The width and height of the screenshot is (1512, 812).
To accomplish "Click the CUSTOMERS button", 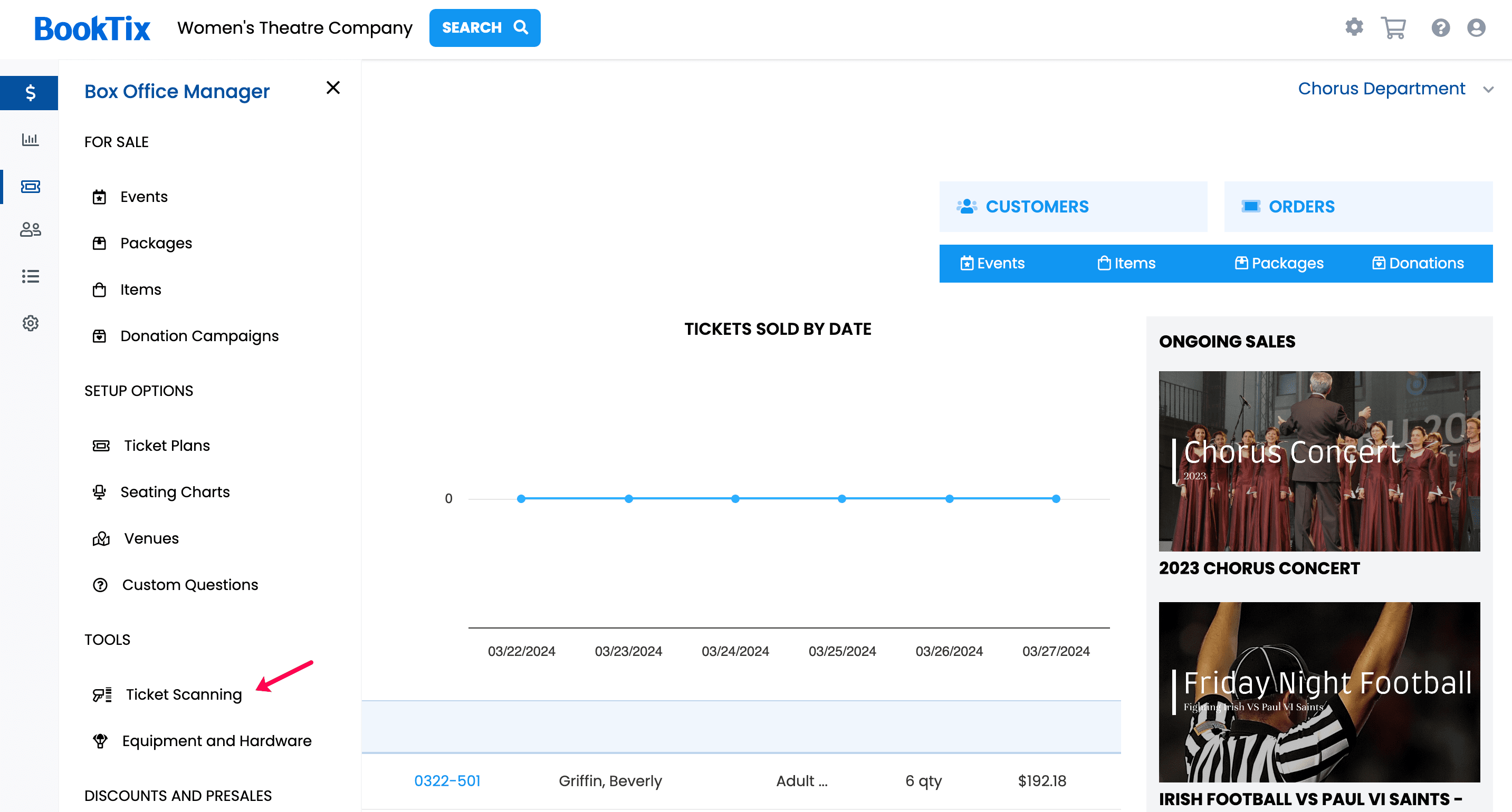I will pos(1074,207).
